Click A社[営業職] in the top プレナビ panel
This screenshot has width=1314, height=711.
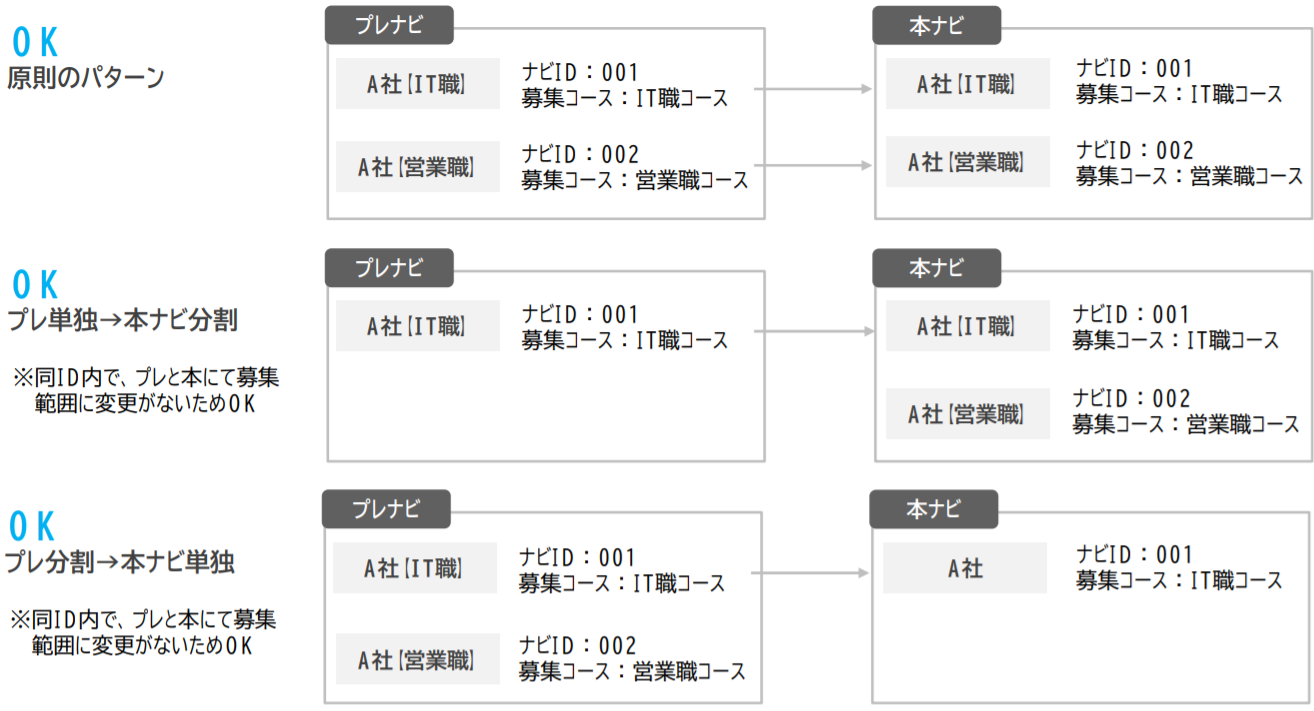(x=417, y=167)
